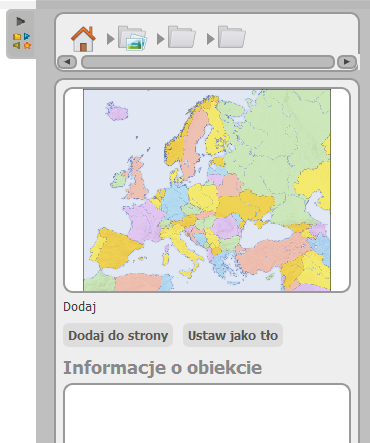
Task: Click breadcrumb arrow after the pictures folder
Action: (161, 39)
